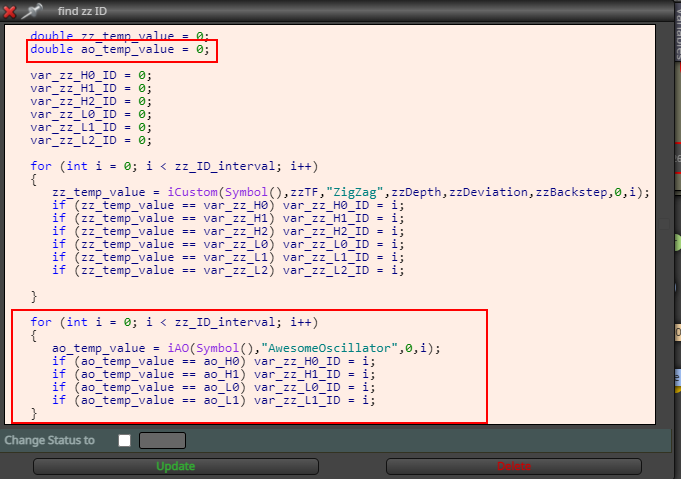Click the line comparing ao_temp_value to ao_L0

(214, 387)
